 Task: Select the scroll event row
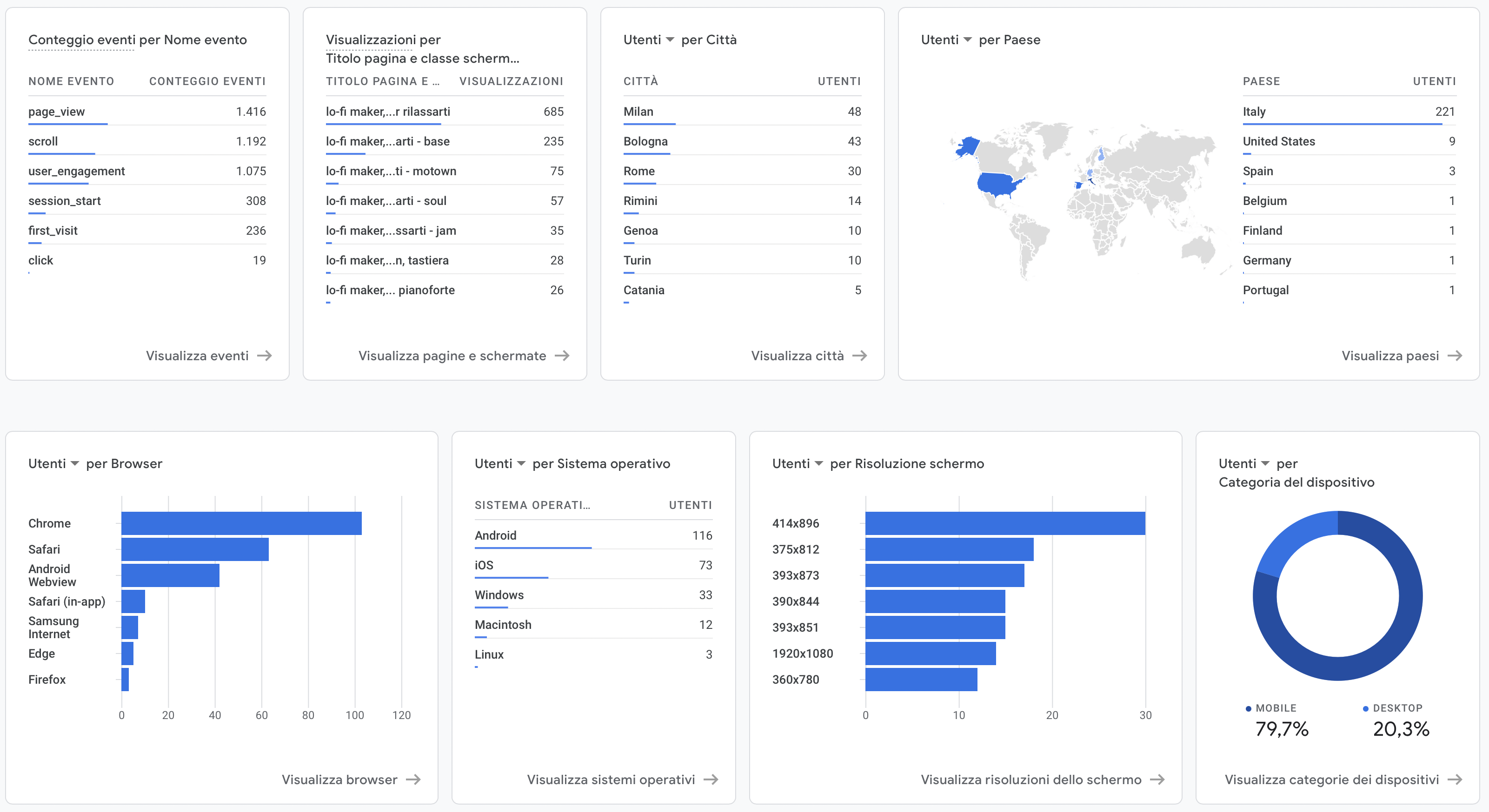pos(147,142)
